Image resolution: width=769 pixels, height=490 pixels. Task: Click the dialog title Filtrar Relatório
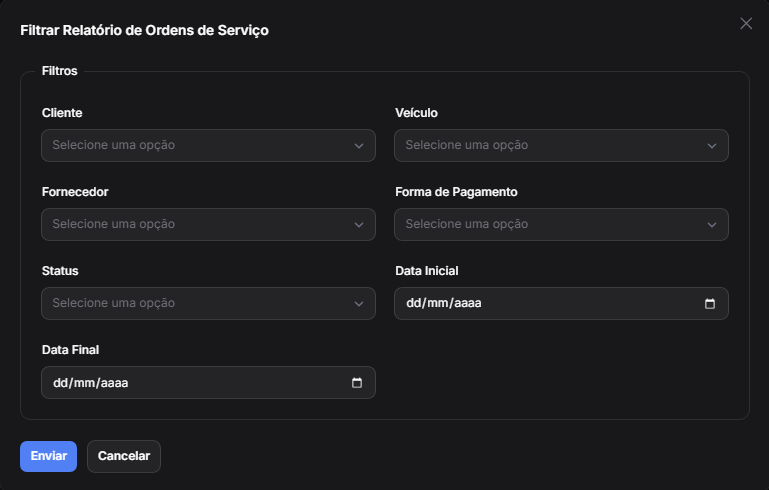(x=144, y=30)
